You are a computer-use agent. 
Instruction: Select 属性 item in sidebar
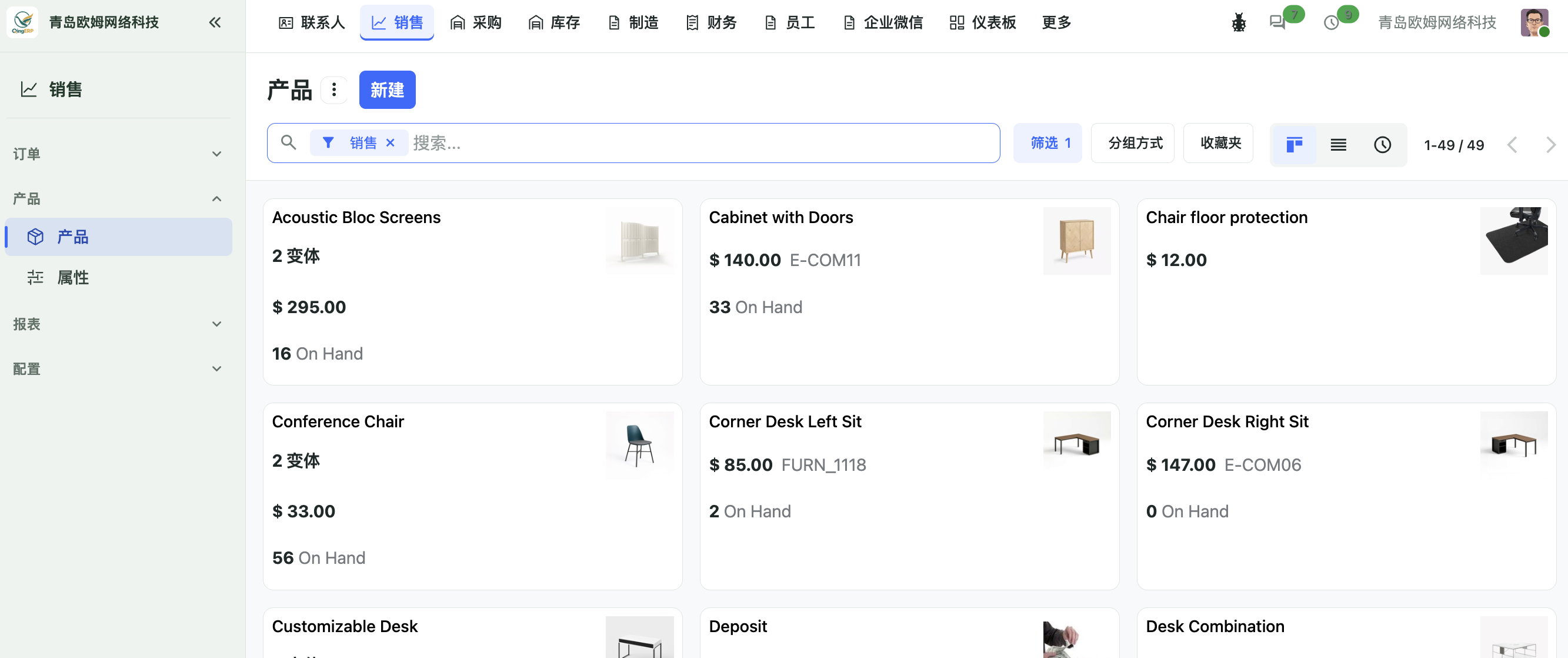pos(118,277)
